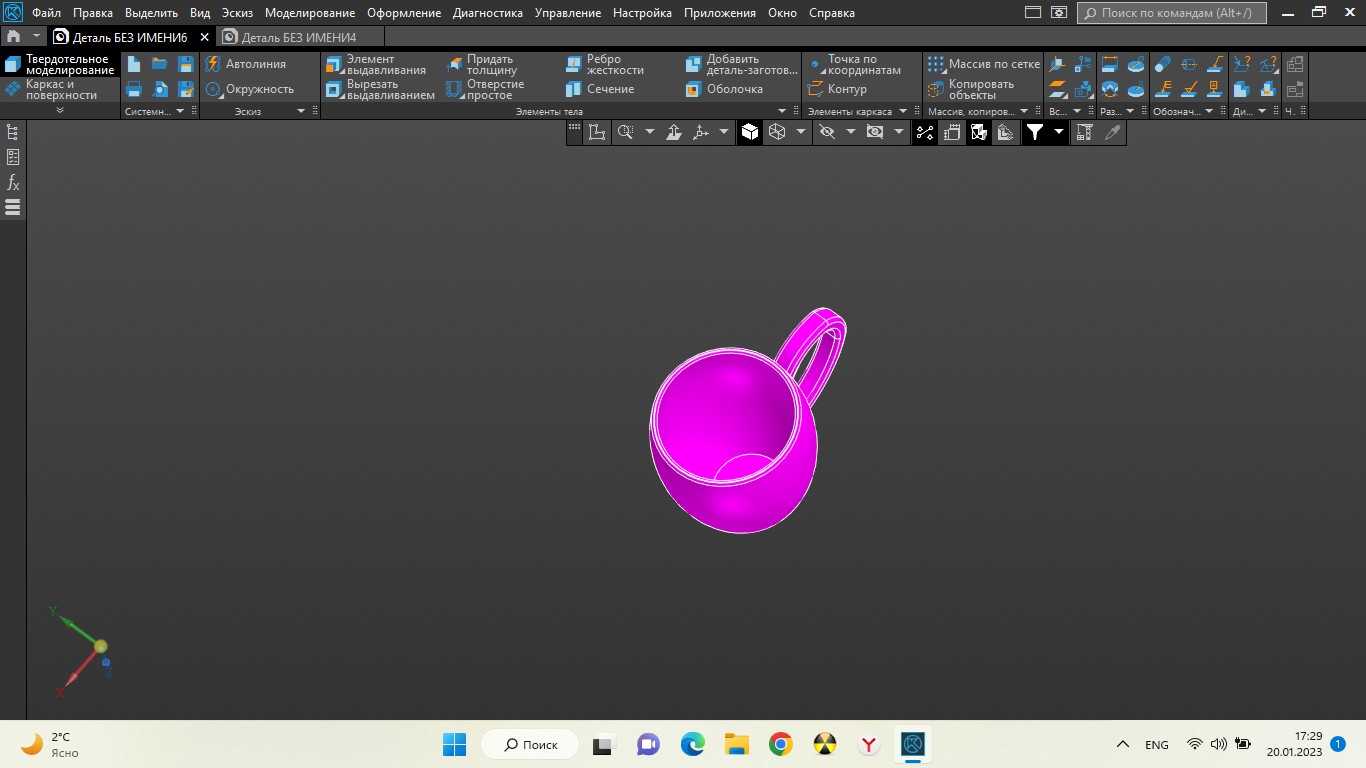The height and width of the screenshot is (768, 1366).
Task: Open the Моделирование menu
Action: (309, 13)
